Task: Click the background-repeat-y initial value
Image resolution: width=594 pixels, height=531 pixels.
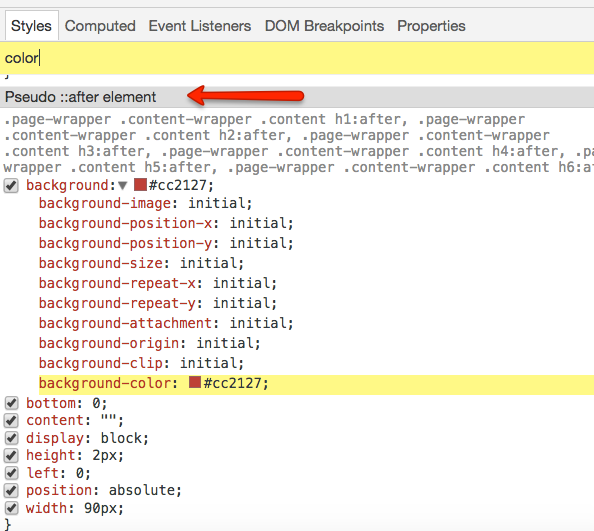Action: [242, 303]
